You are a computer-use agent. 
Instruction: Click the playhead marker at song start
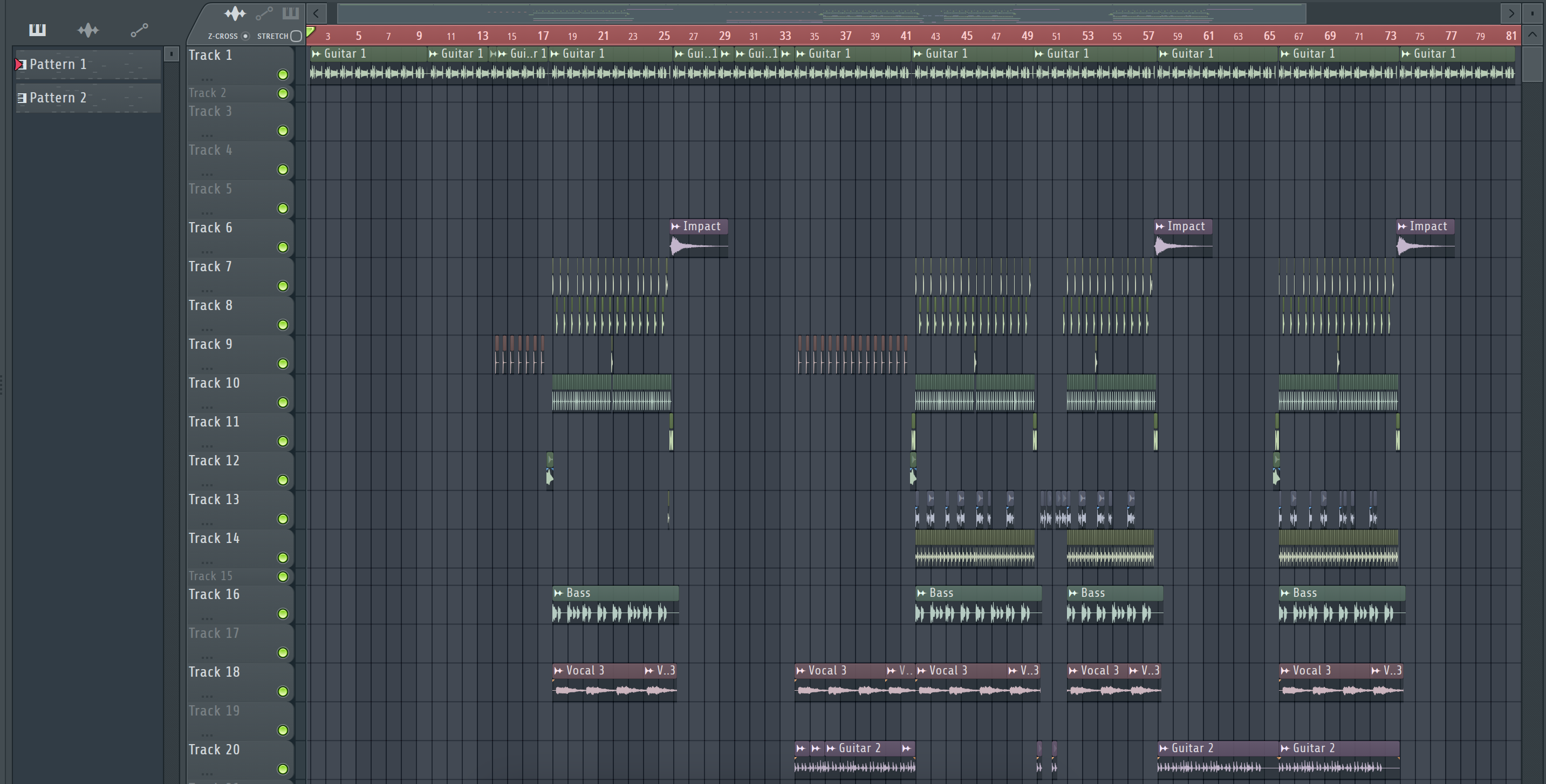click(310, 31)
